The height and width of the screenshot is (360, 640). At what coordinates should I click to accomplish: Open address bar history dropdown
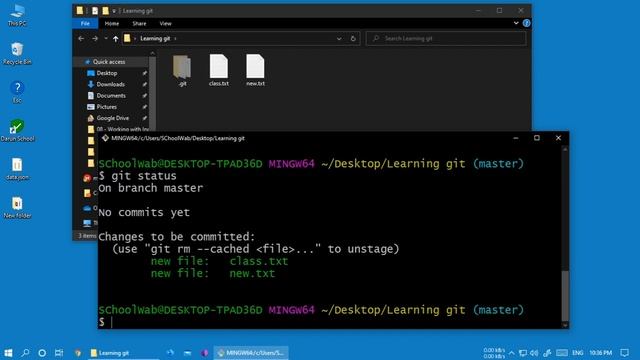click(x=339, y=38)
